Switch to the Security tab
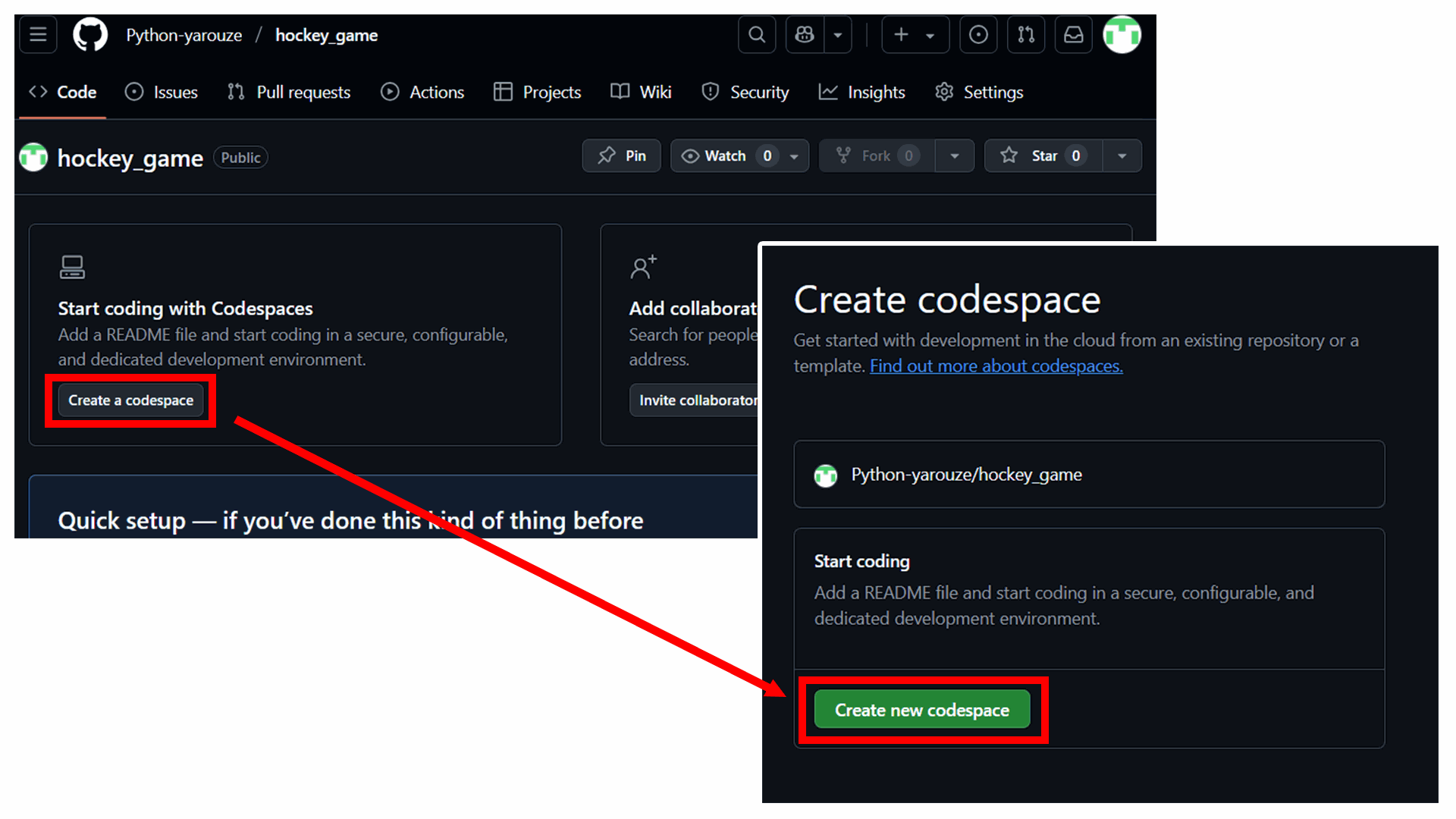This screenshot has height=819, width=1456. pos(745,92)
